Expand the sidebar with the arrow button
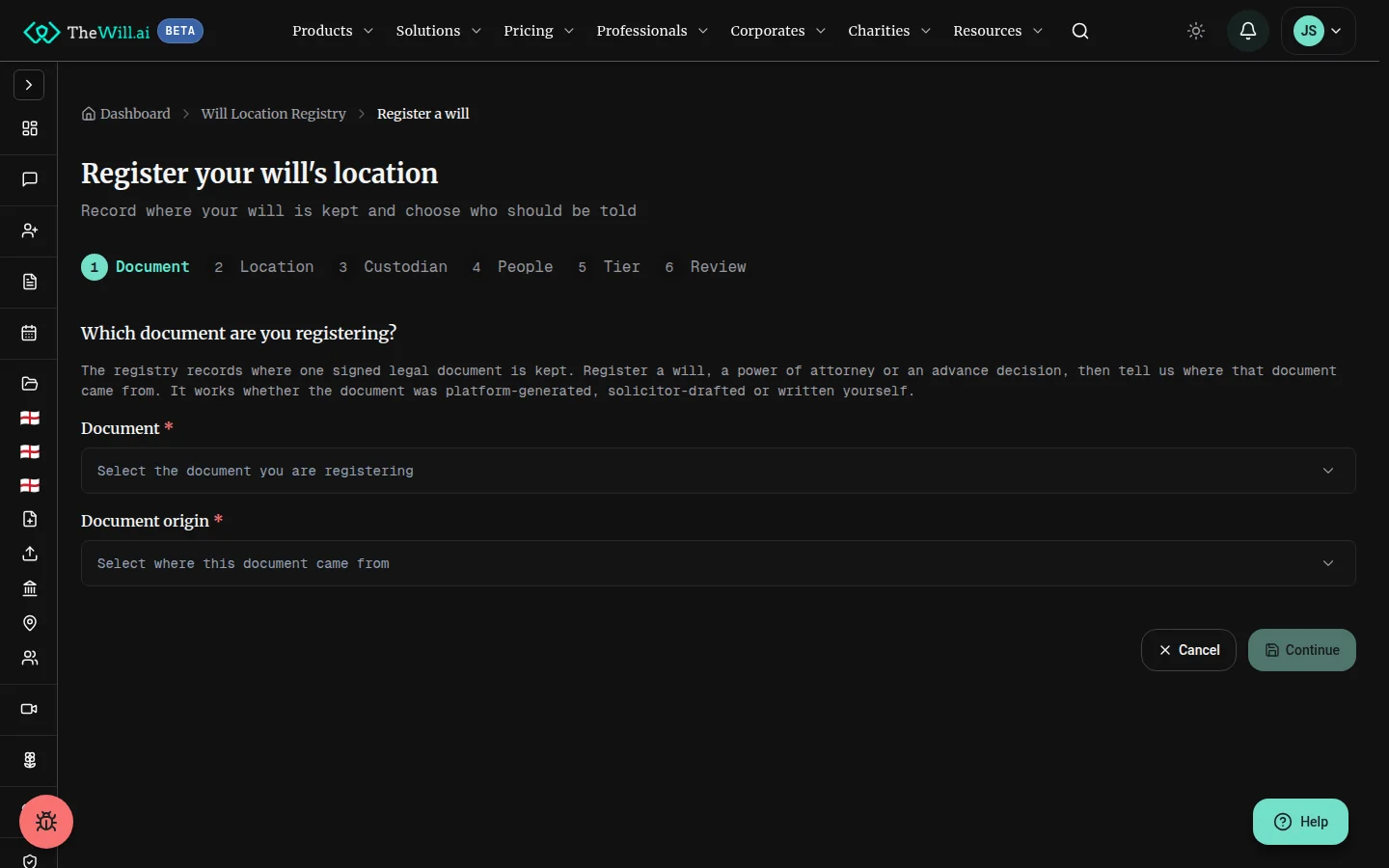1389x868 pixels. [x=29, y=85]
